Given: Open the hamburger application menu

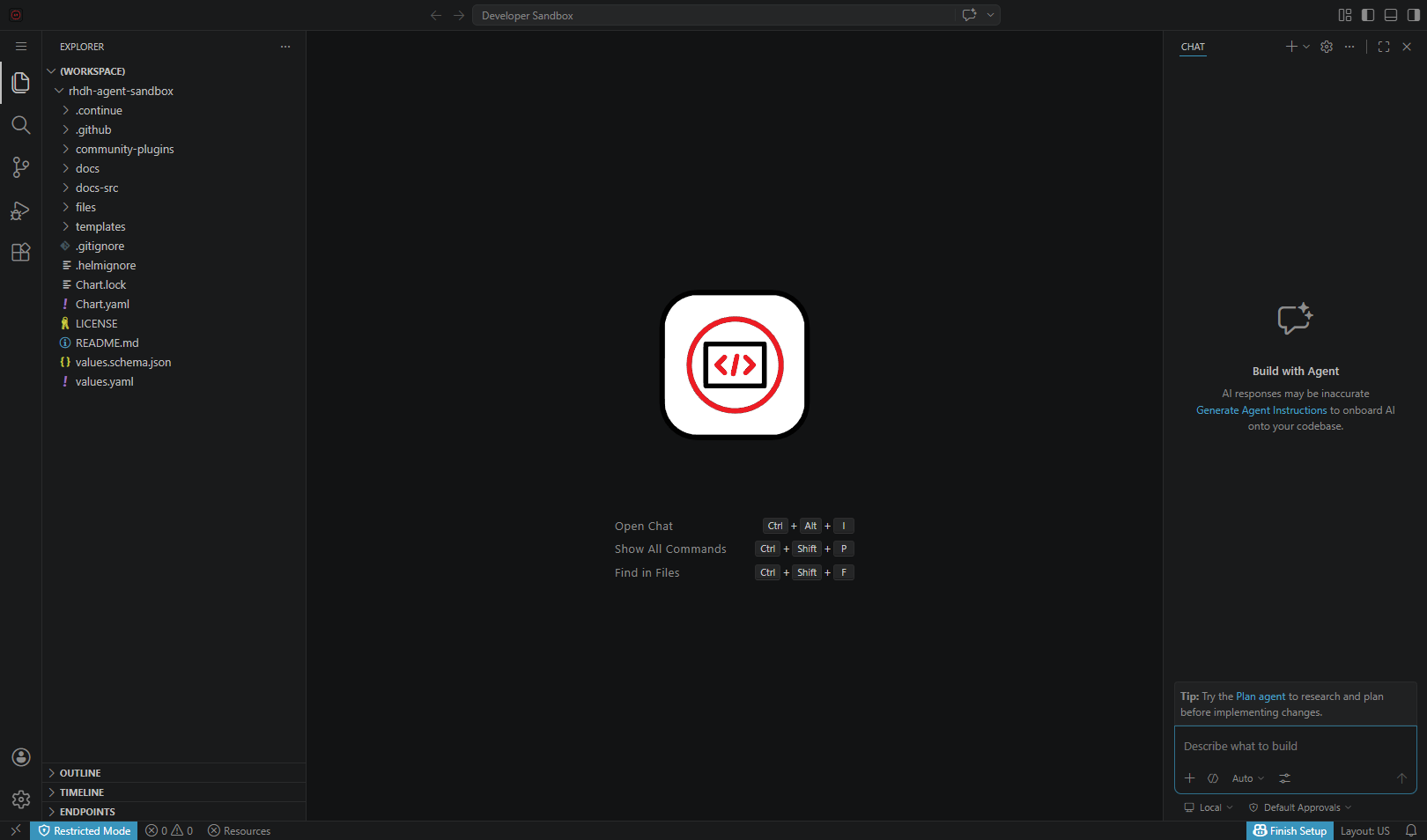Looking at the screenshot, I should (21, 47).
